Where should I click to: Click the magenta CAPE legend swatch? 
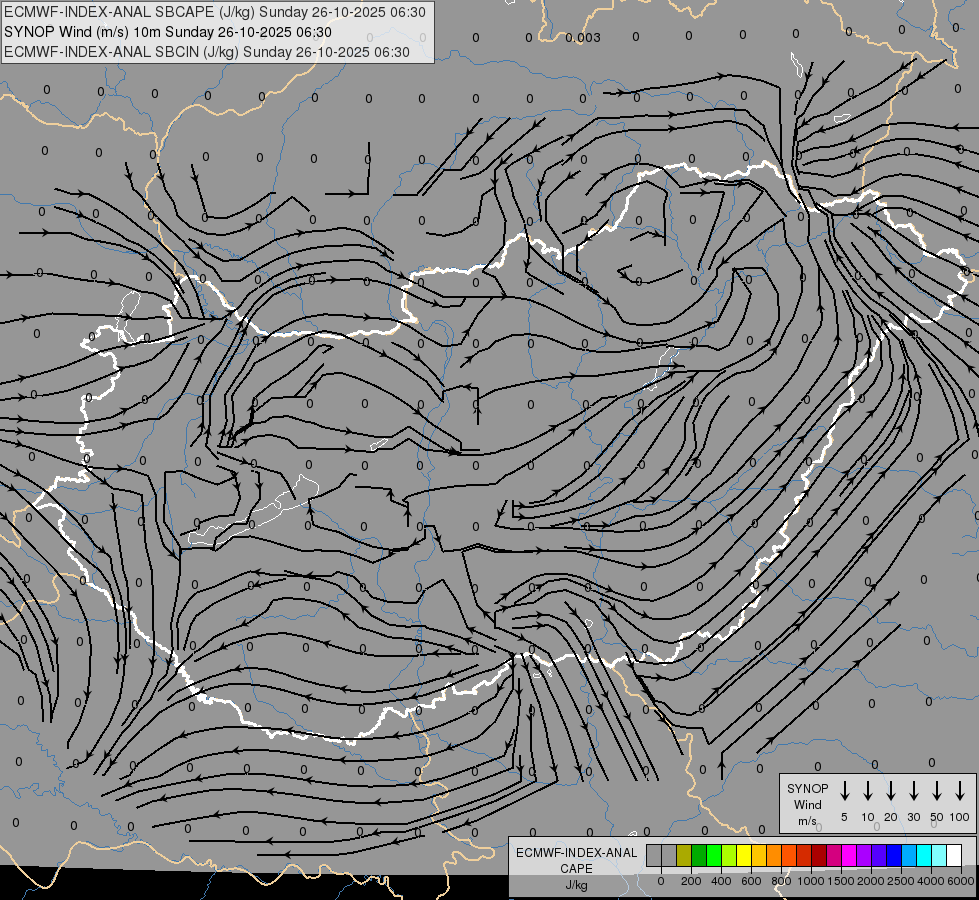[x=849, y=855]
